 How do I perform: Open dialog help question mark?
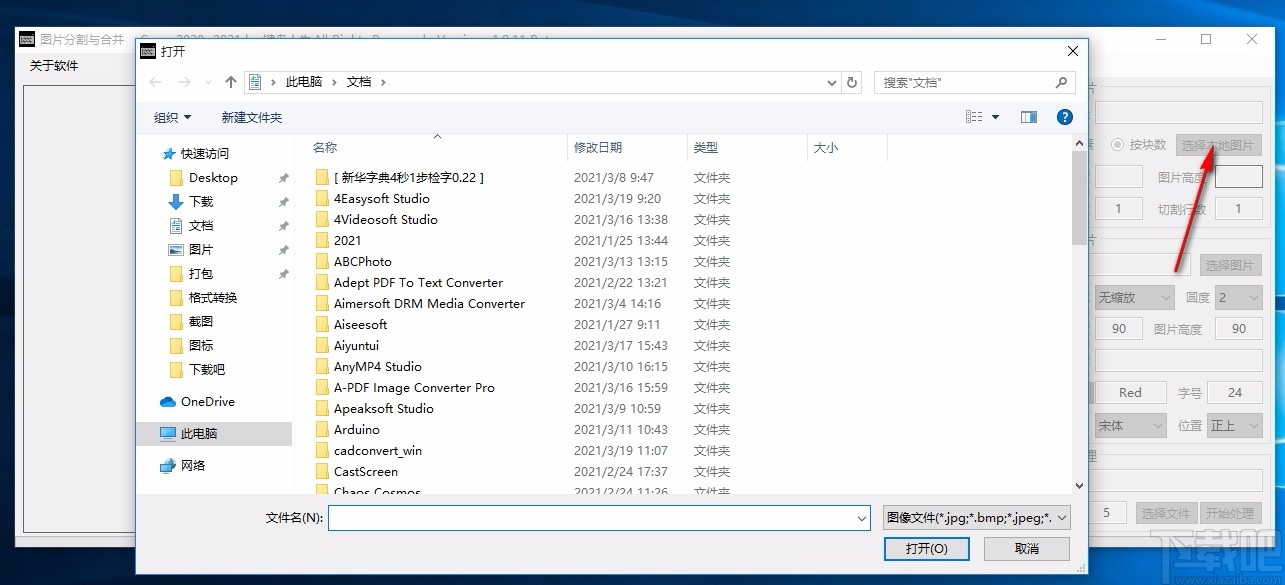[x=1065, y=117]
